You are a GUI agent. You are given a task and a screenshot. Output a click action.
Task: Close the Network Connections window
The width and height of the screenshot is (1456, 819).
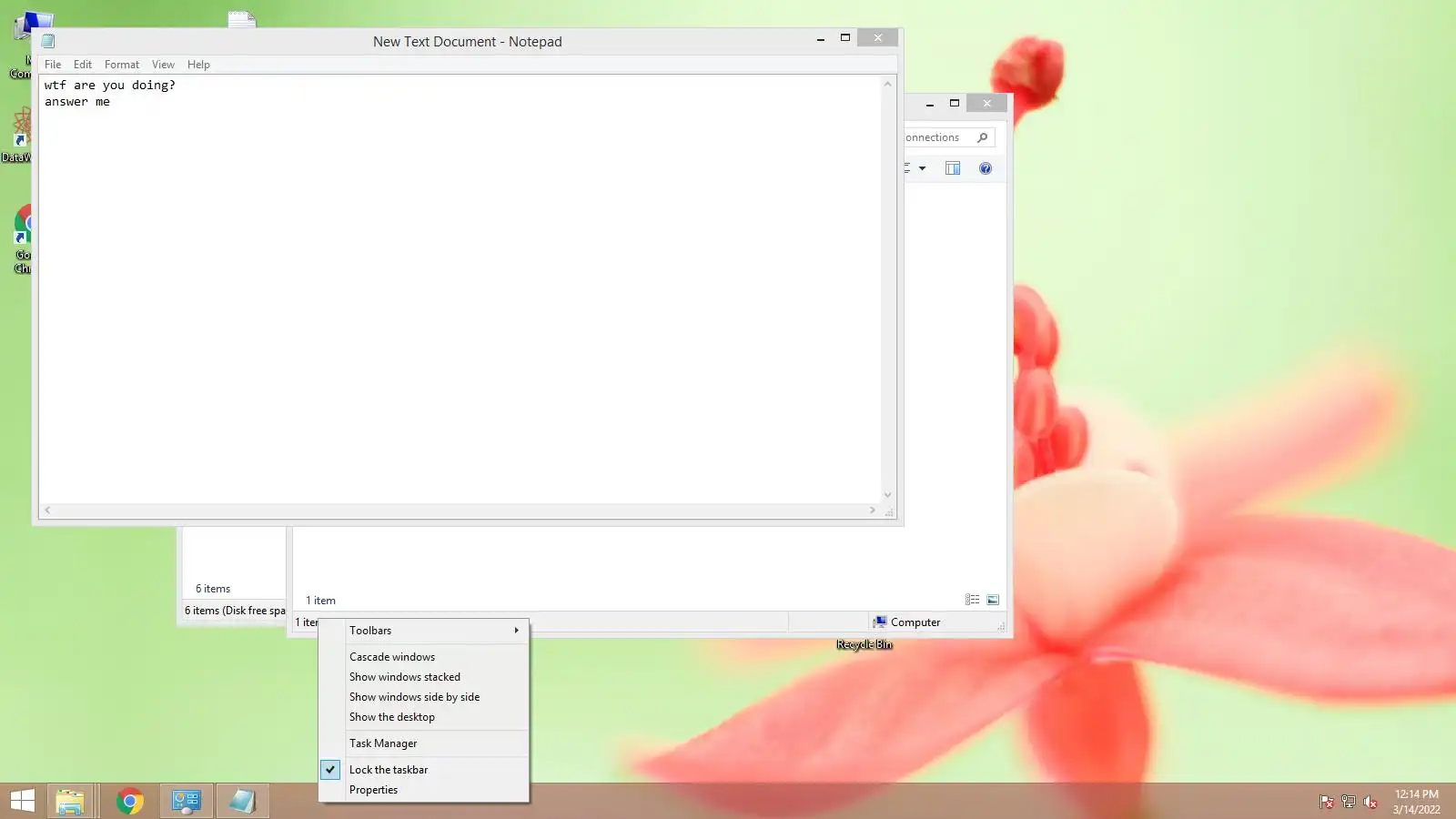tap(986, 103)
